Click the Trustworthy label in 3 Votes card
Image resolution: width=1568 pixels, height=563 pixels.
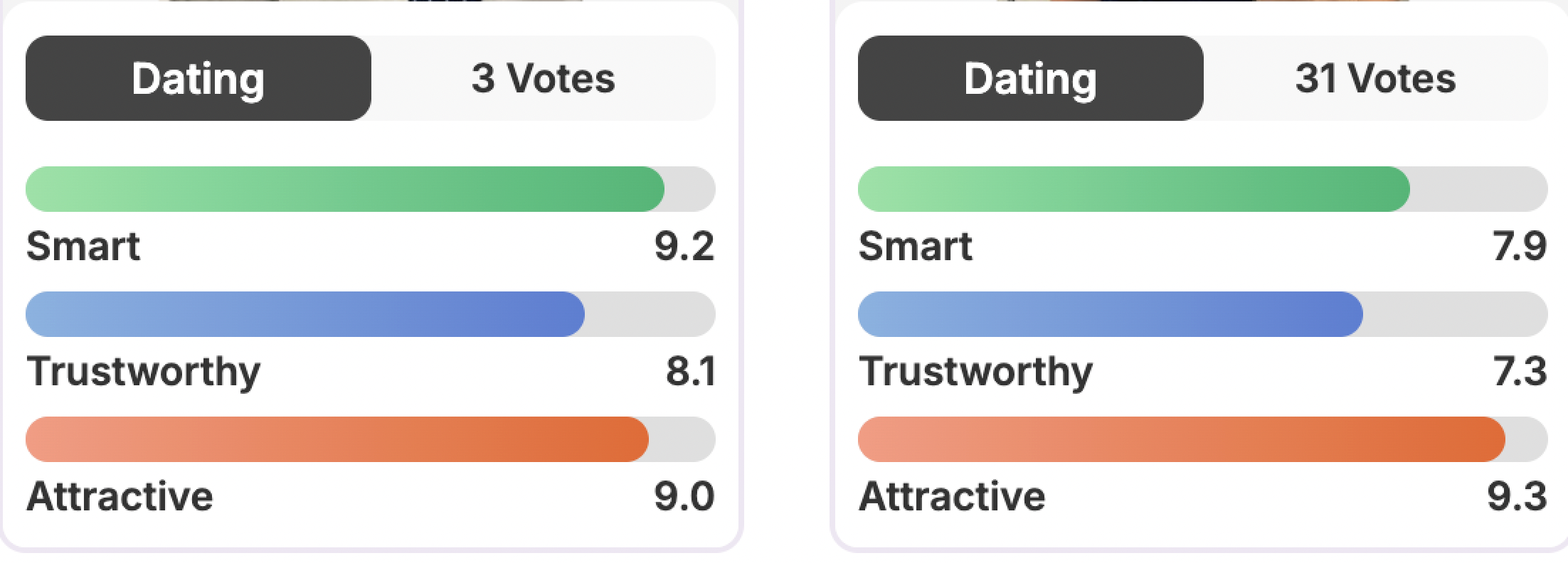click(x=144, y=372)
